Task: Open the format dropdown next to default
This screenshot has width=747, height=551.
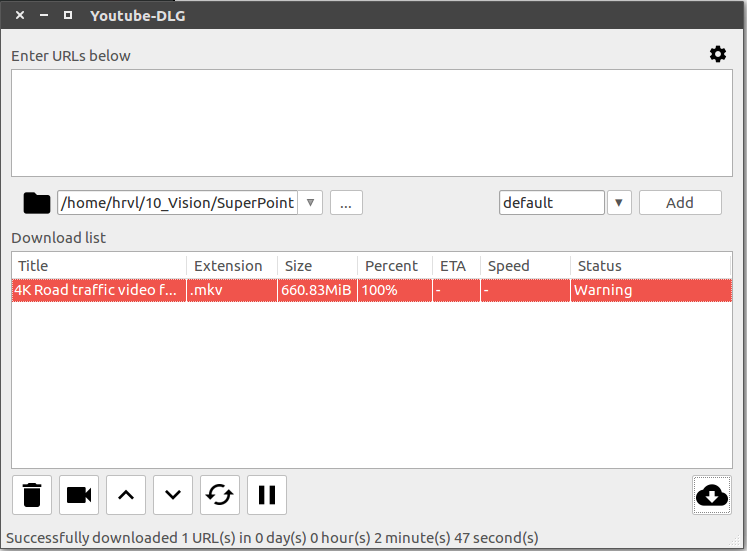Action: [619, 203]
